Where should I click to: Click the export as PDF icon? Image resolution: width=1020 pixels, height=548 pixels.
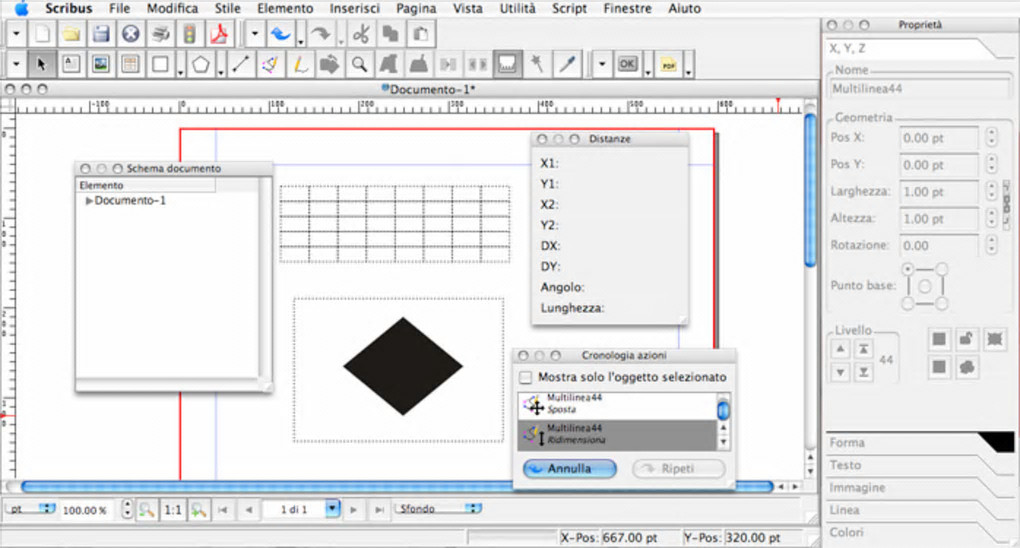click(x=219, y=34)
